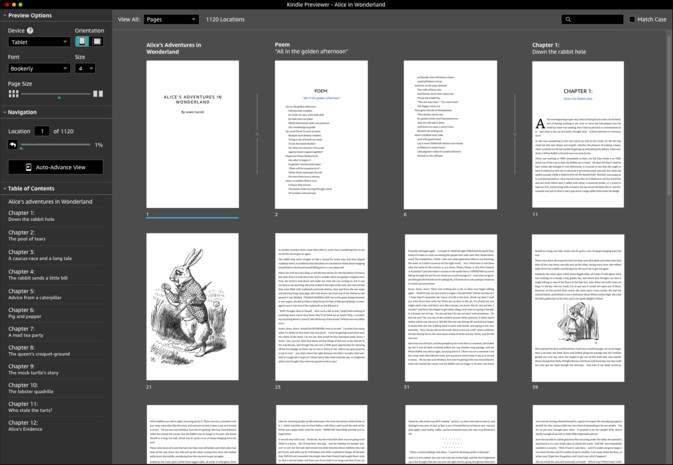This screenshot has height=465, width=673.
Task: Click the 'Poem' section heading above thumbnails
Action: 282,45
